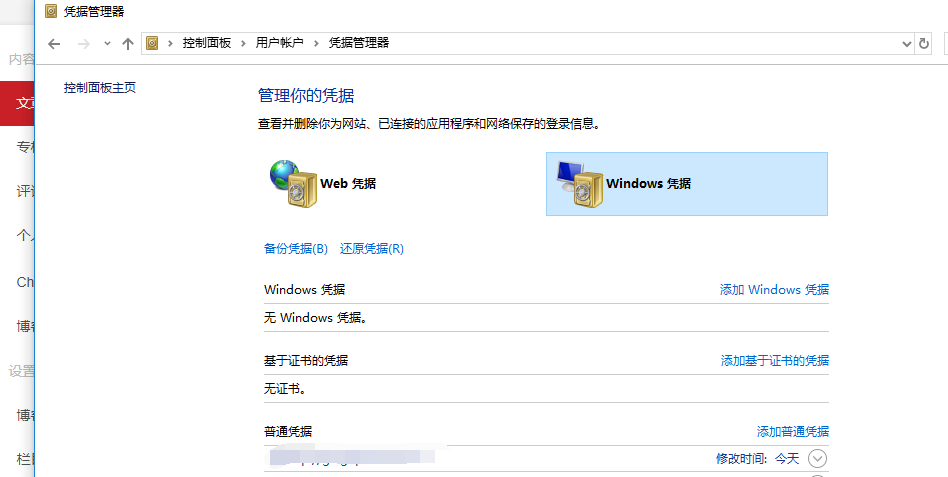The image size is (948, 477).
Task: Click 添加基于证书的凭据 link
Action: pos(774,360)
